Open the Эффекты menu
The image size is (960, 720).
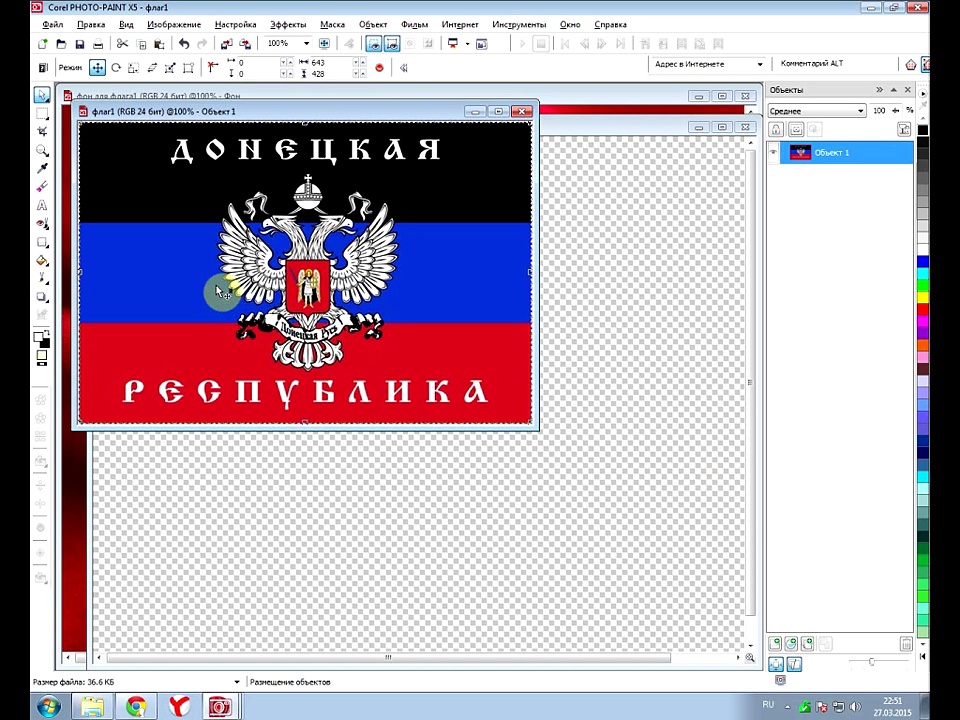click(x=288, y=24)
